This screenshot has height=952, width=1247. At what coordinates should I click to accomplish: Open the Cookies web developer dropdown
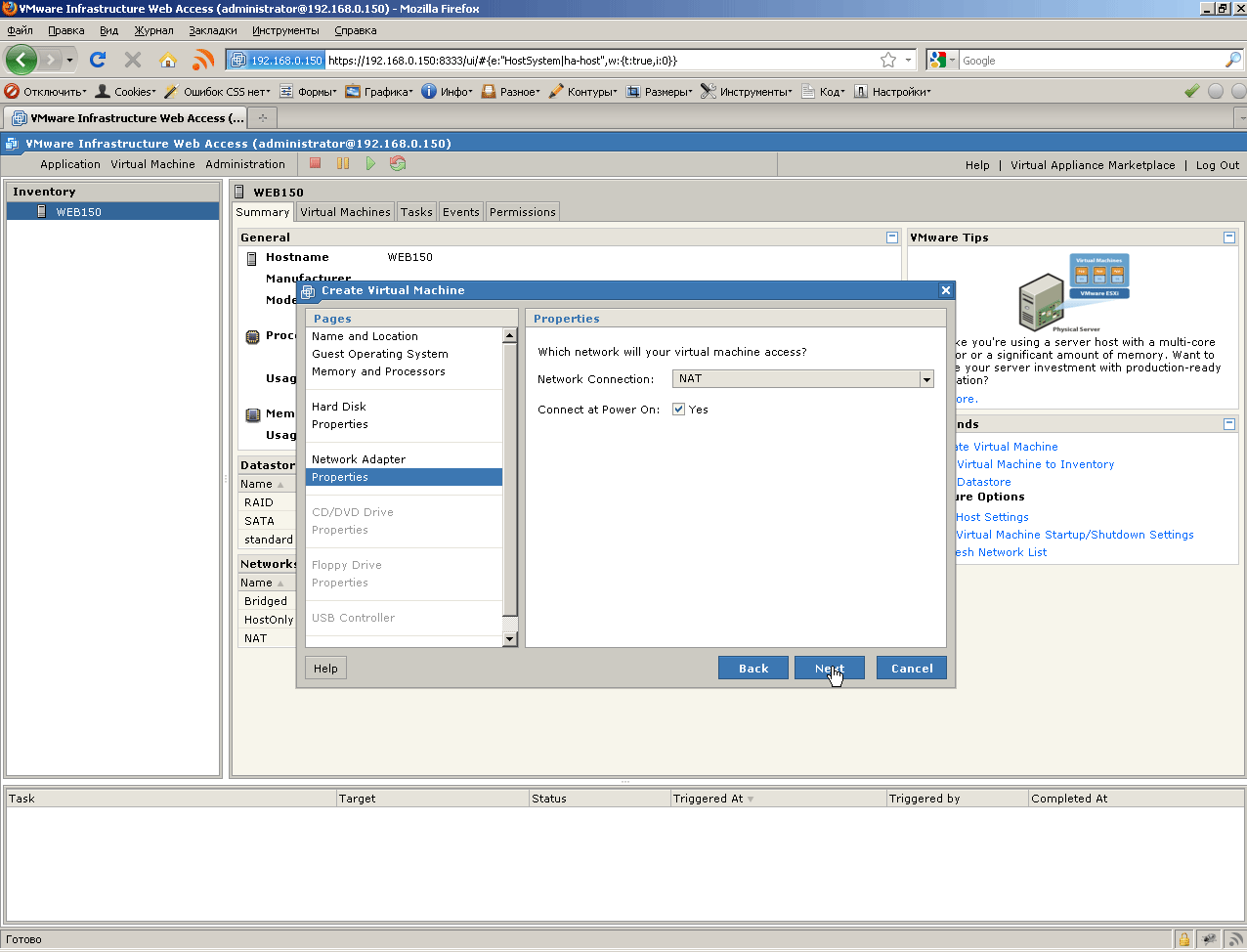(125, 92)
